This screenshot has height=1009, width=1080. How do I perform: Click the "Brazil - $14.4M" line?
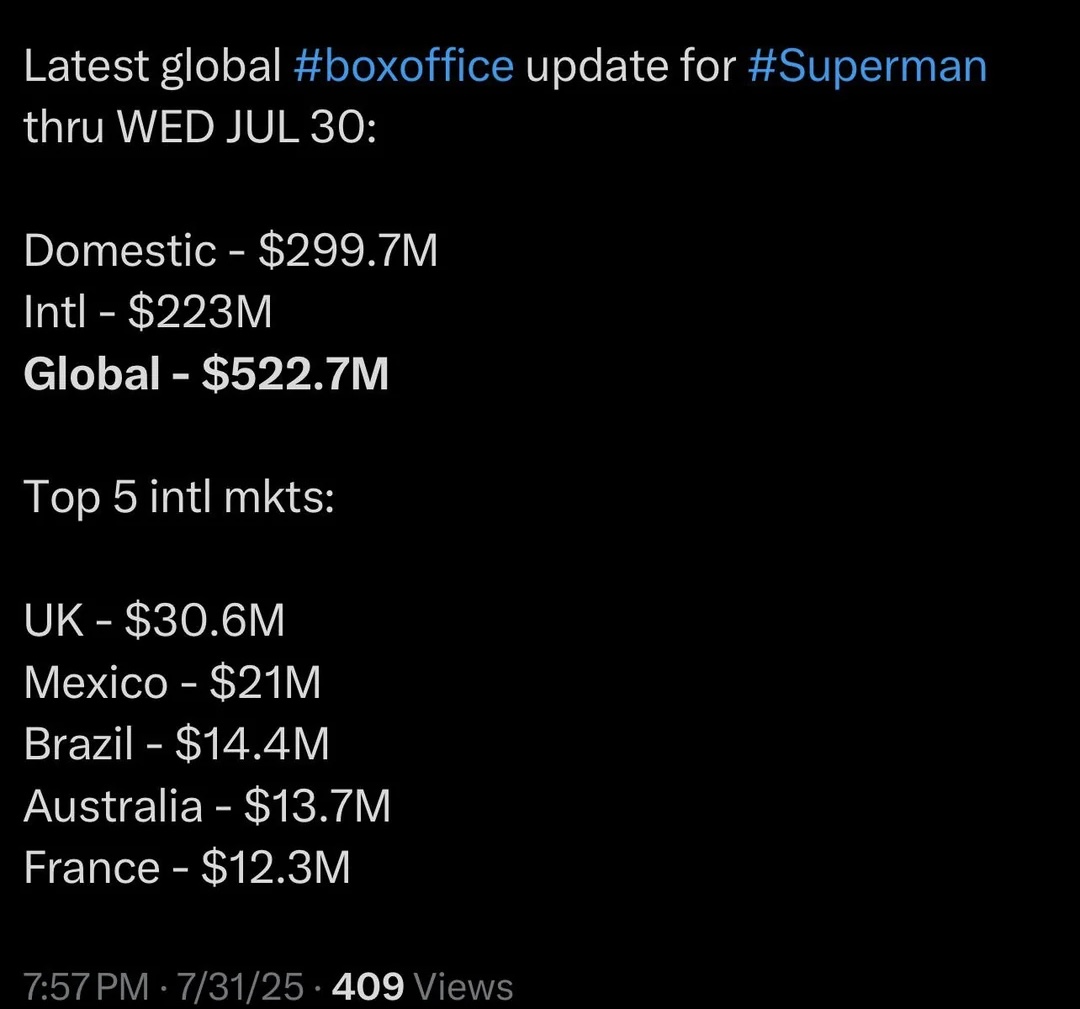pyautogui.click(x=176, y=744)
